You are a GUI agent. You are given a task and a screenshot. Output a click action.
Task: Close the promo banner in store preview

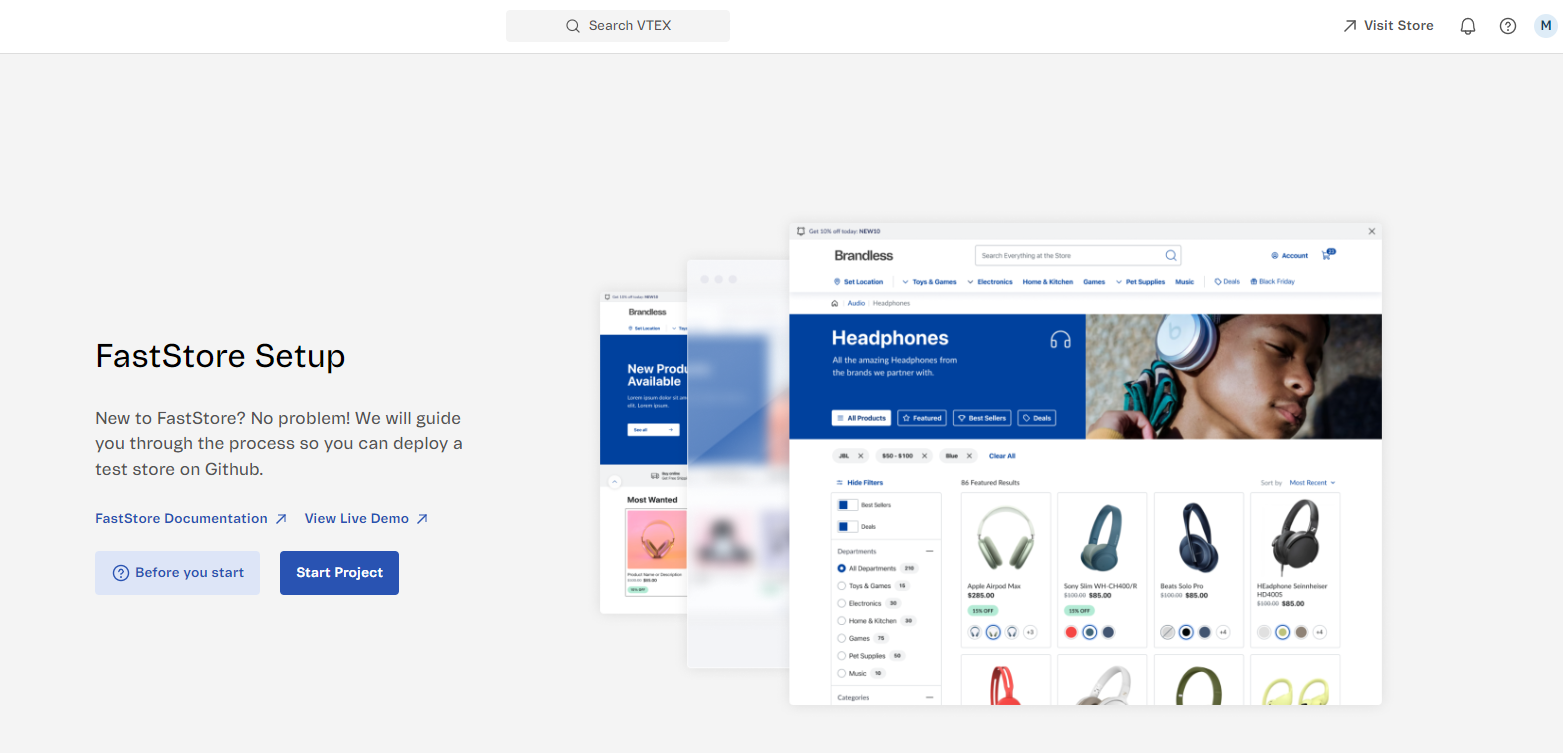[x=1372, y=231]
